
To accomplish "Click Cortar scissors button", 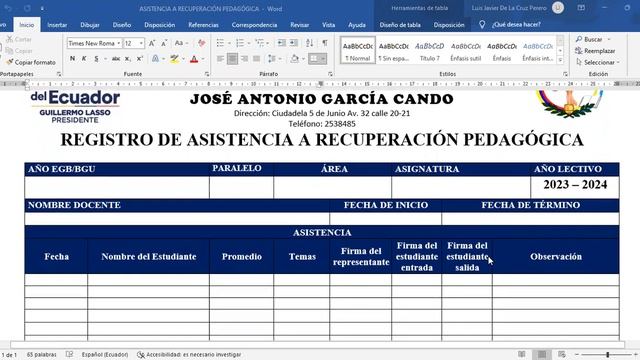I will [19, 39].
